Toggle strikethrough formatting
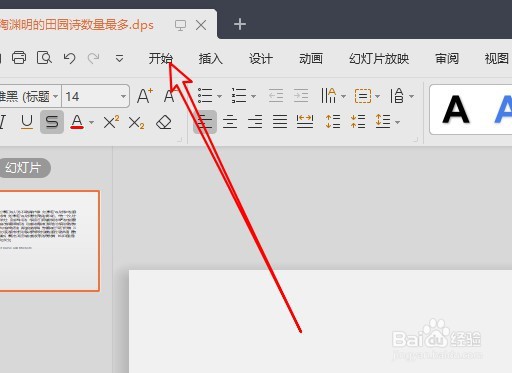The image size is (512, 373). click(x=52, y=122)
